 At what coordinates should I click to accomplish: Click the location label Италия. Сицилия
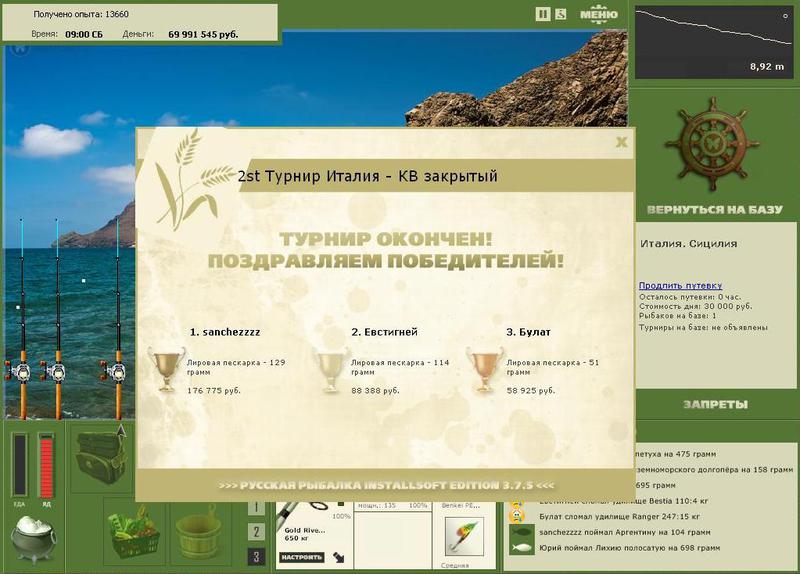pos(688,244)
